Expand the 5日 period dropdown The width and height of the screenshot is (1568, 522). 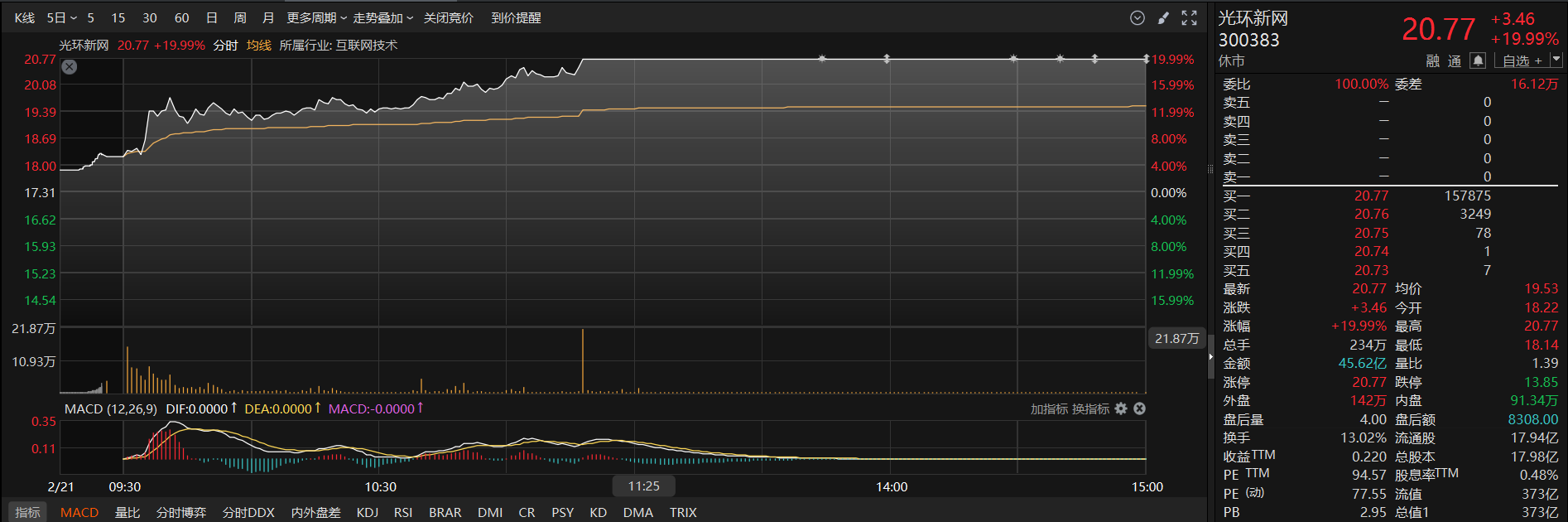61,17
